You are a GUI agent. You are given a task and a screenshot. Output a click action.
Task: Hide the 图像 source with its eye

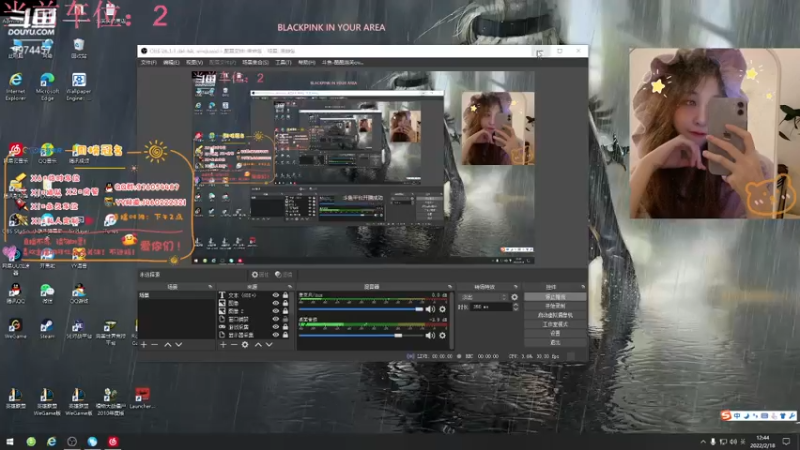point(276,303)
